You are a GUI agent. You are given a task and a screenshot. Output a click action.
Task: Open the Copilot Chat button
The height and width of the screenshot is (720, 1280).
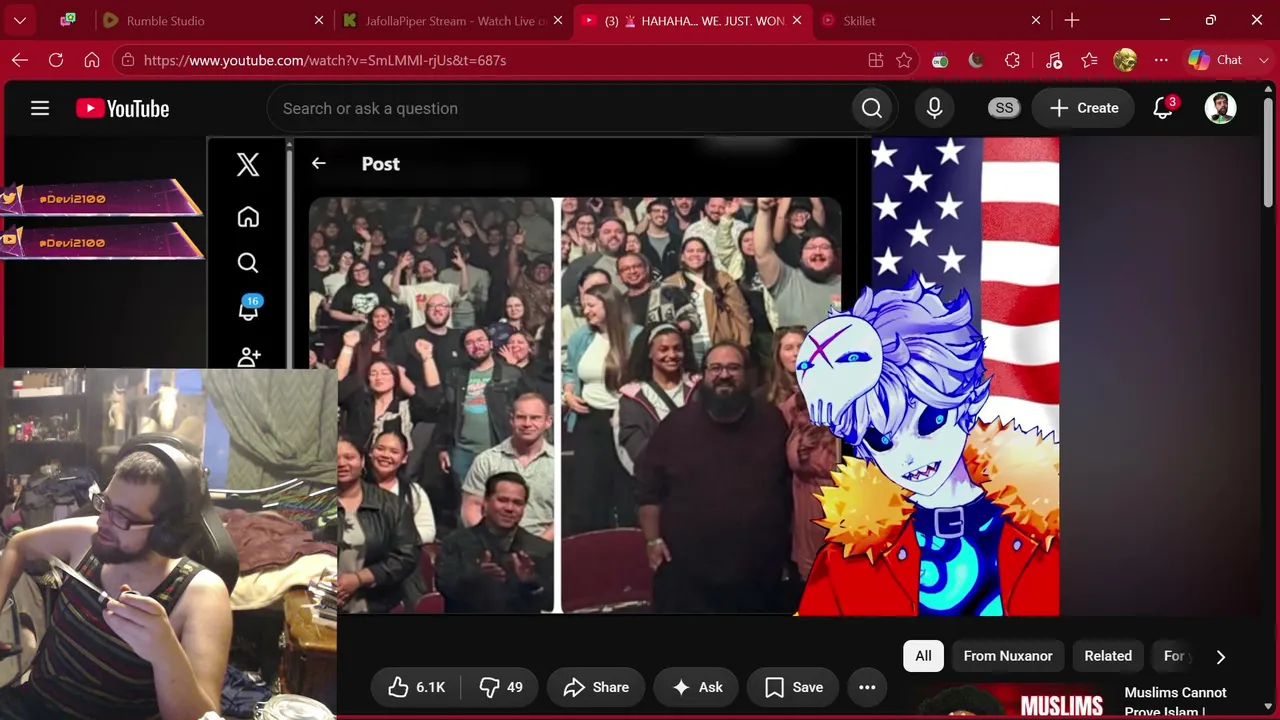1215,60
